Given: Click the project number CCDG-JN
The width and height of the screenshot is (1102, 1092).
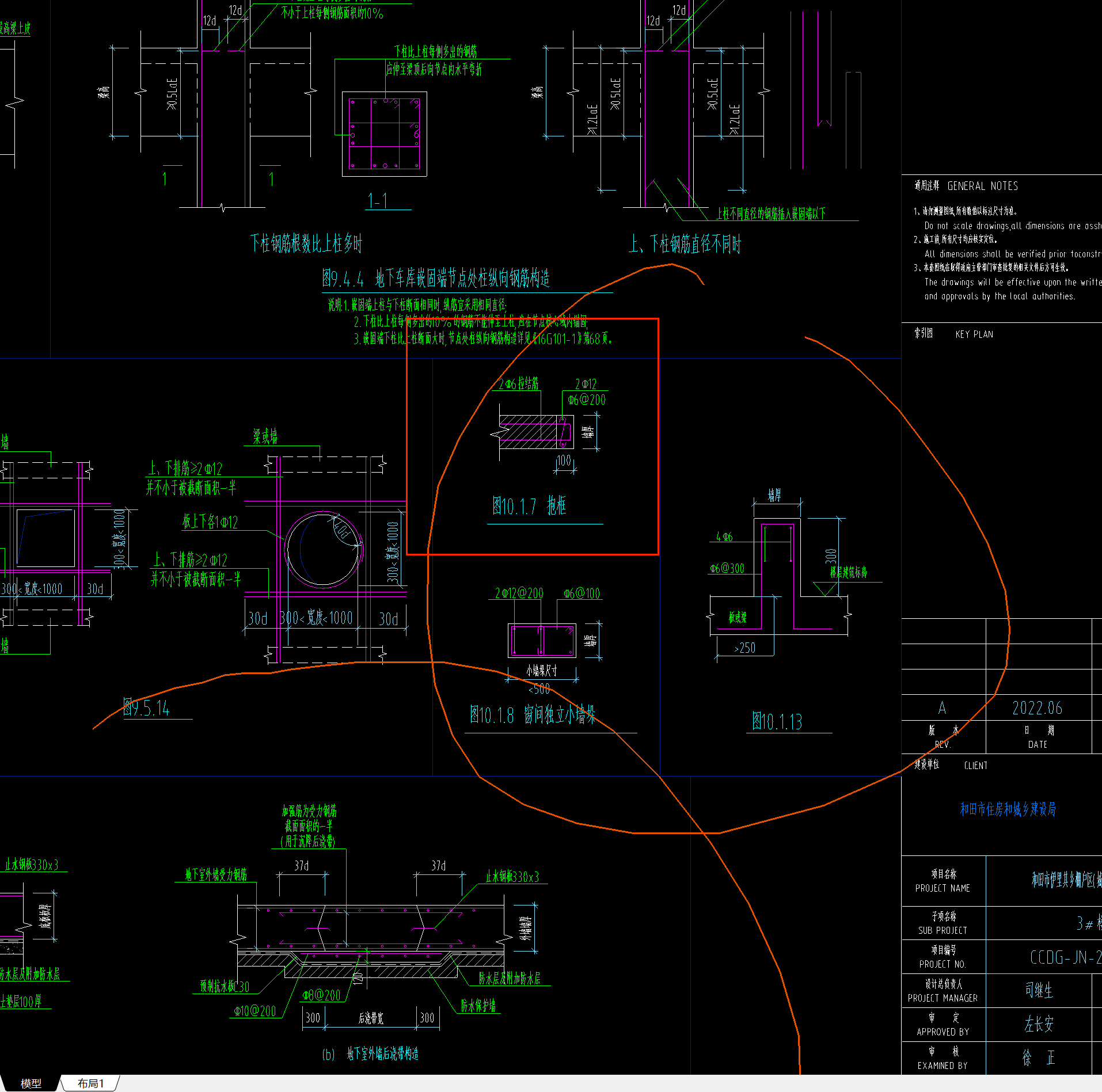Looking at the screenshot, I should click(x=1065, y=958).
